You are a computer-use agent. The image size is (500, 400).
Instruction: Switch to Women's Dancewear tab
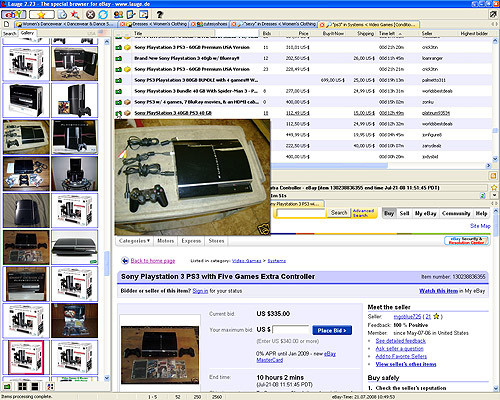tap(66, 24)
